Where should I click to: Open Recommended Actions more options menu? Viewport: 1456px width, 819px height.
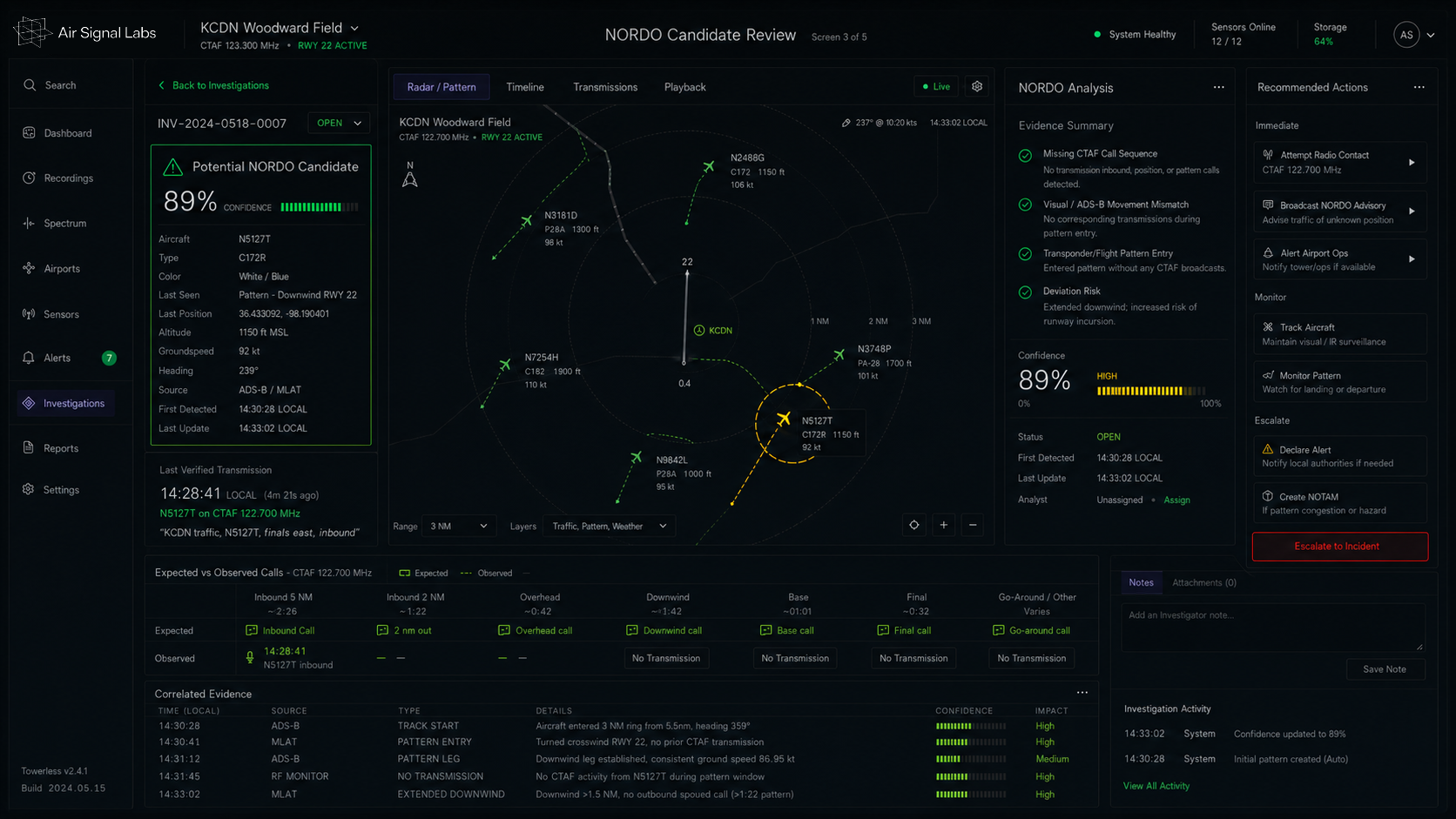[x=1419, y=88]
